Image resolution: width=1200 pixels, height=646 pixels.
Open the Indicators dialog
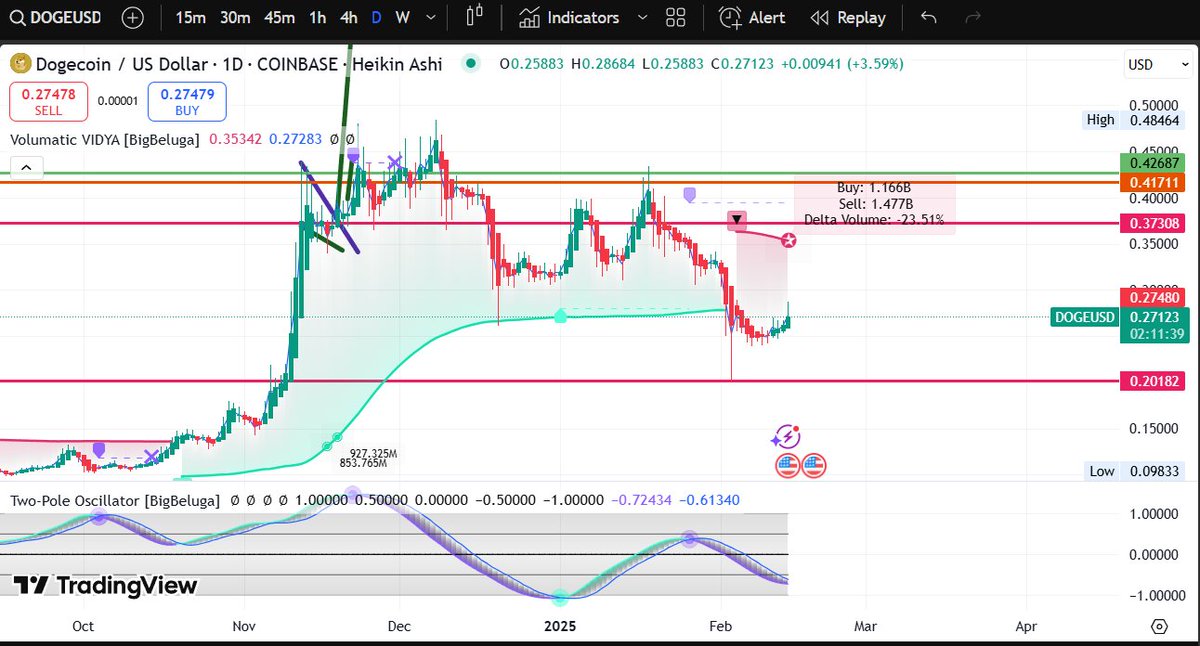570,18
